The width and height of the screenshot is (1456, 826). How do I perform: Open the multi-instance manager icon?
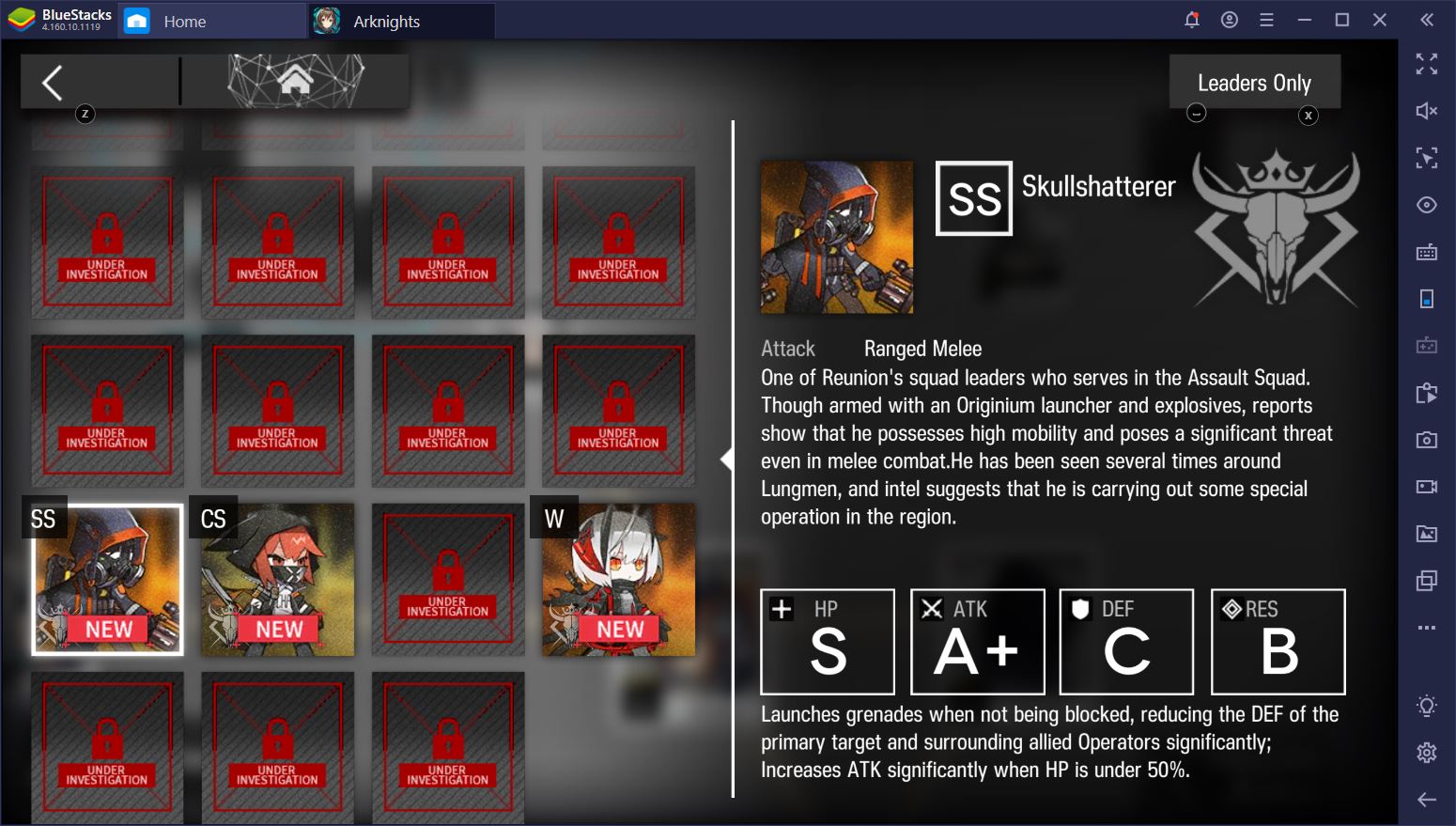click(x=1427, y=581)
